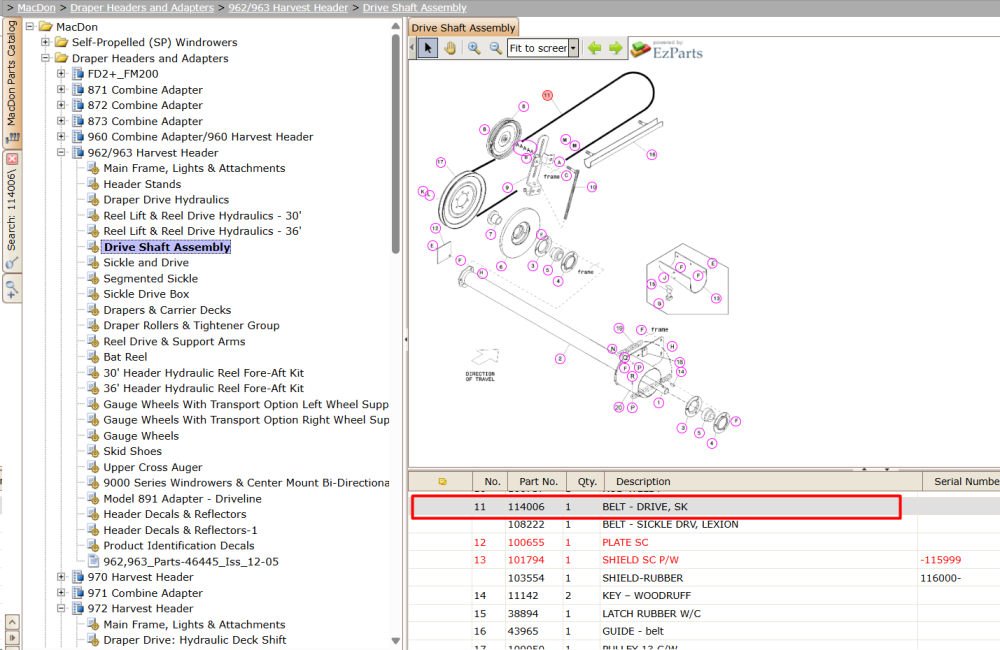Expand 871 Combine Adapter node
The width and height of the screenshot is (1000, 650).
click(x=61, y=89)
